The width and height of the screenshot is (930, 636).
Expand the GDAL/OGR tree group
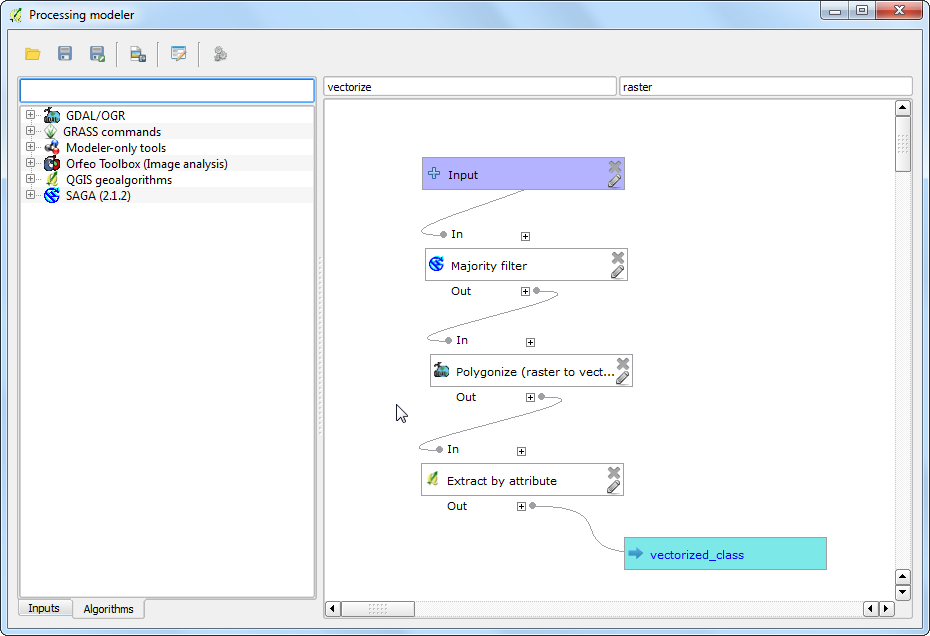(30, 115)
